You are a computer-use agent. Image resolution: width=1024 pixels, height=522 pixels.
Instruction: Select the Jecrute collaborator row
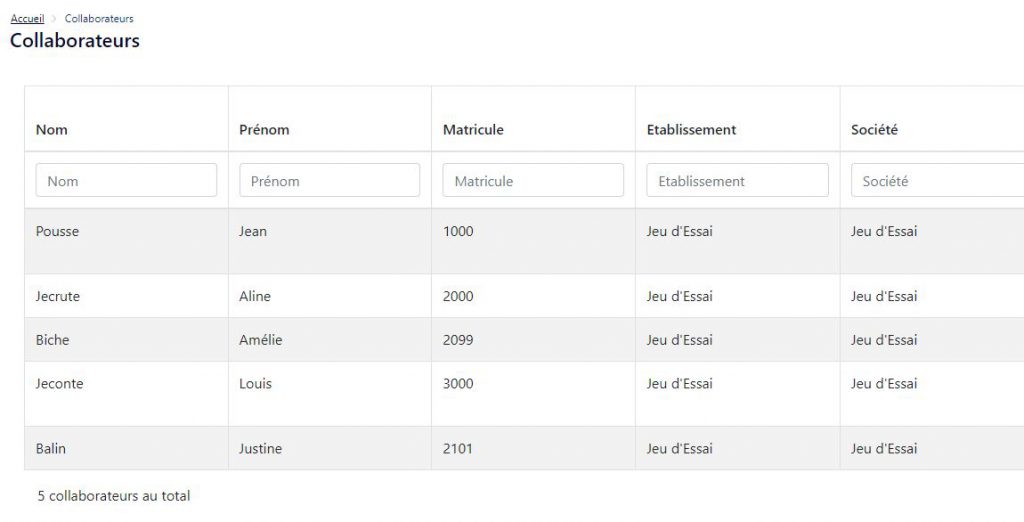[524, 296]
